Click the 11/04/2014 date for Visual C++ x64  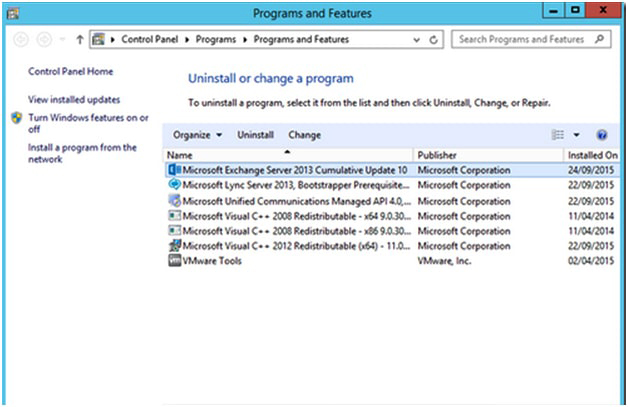point(591,216)
